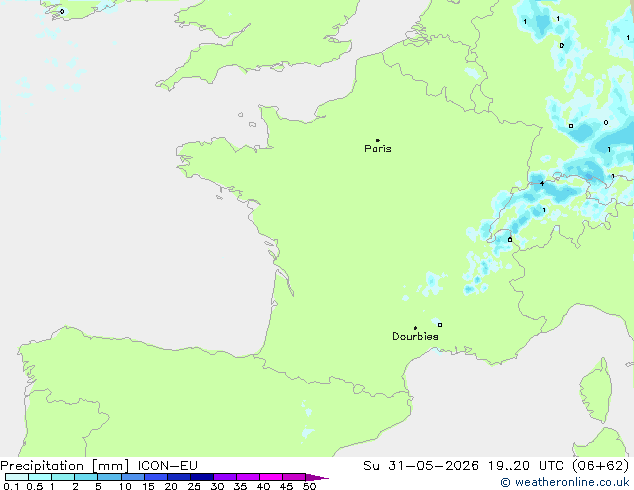Select the 2–5 mm legend color swatch
The height and width of the screenshot is (490, 634).
click(86, 477)
